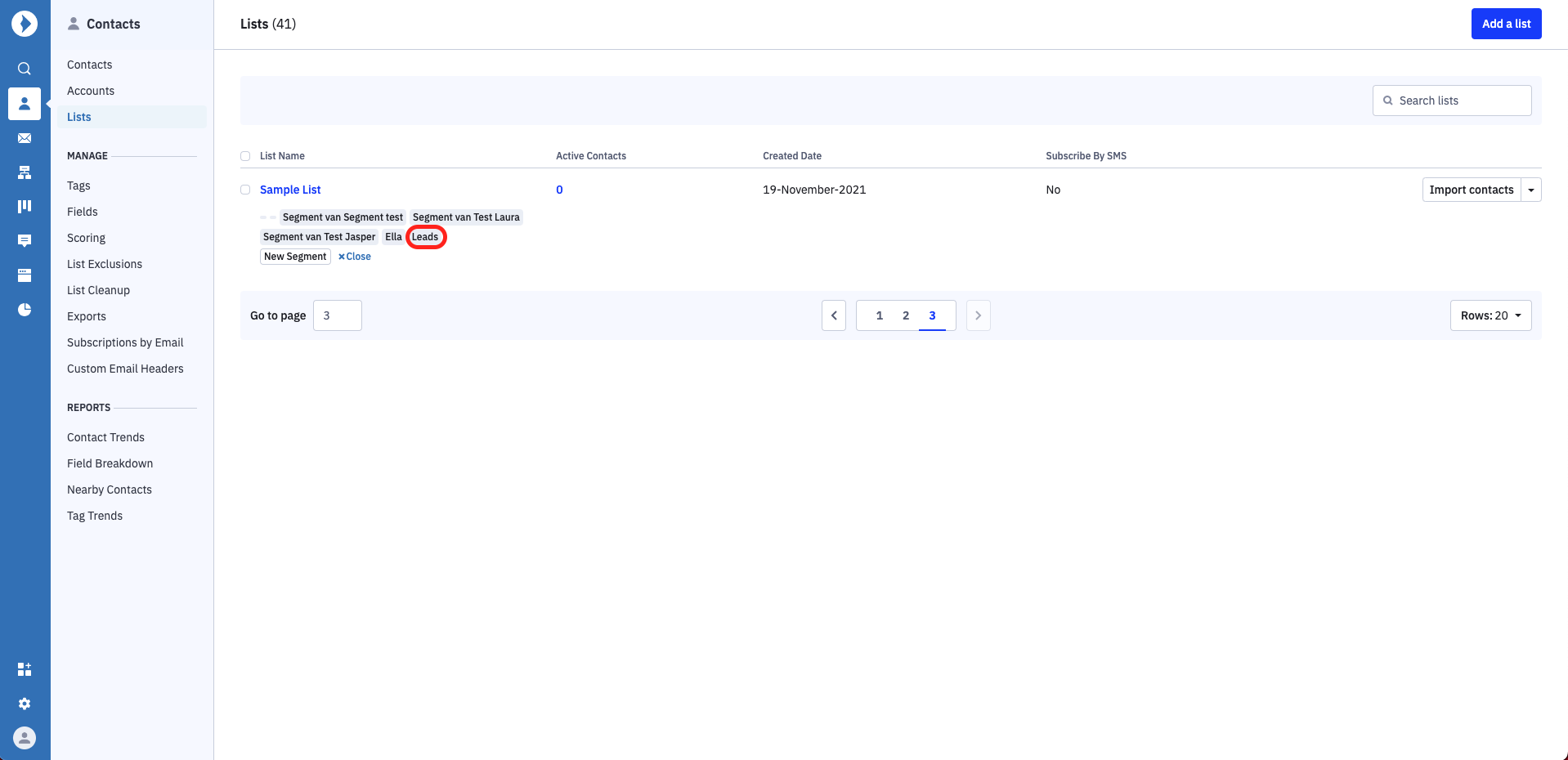
Task: Open the Site pages icon
Action: pyautogui.click(x=25, y=275)
